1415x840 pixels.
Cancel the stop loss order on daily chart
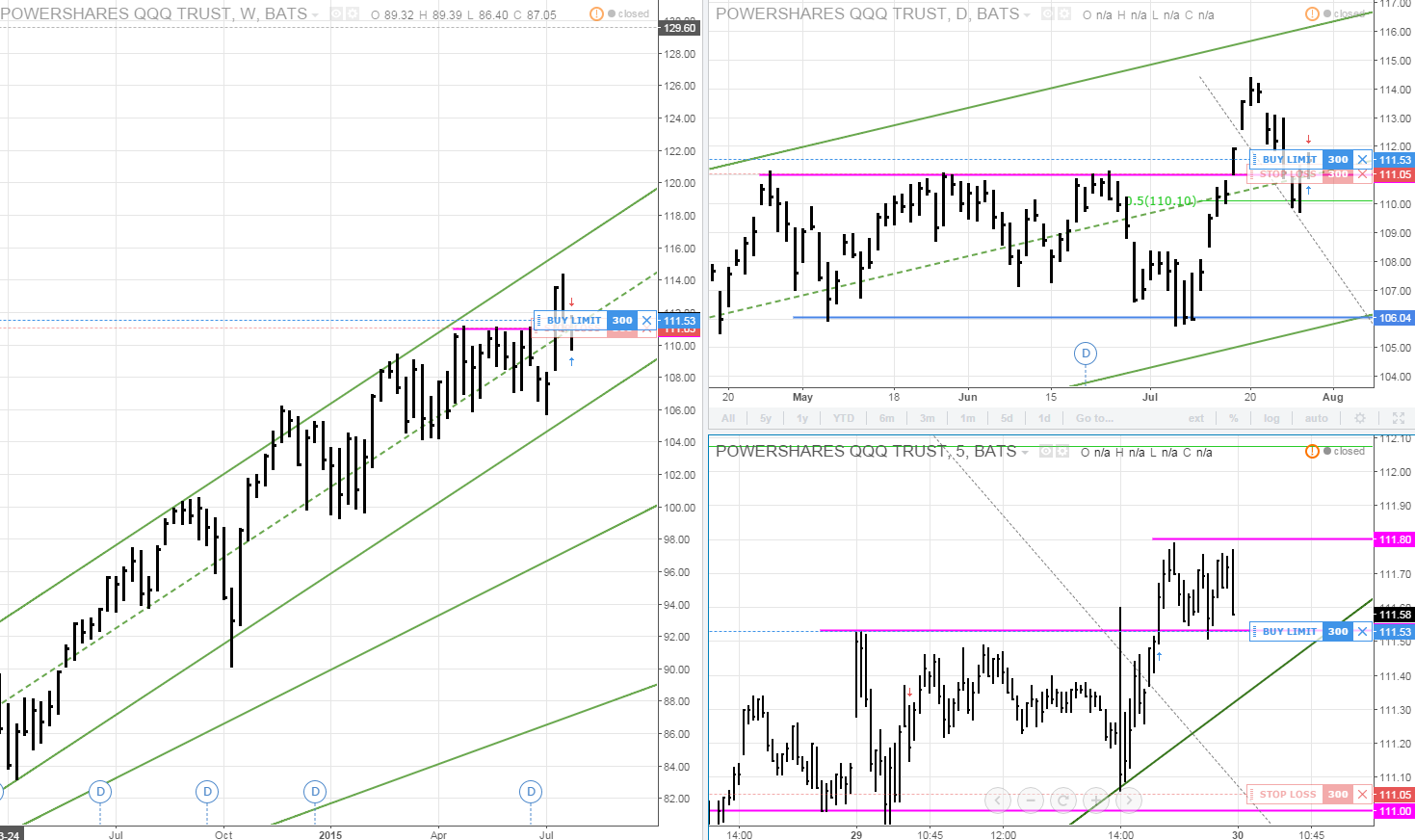(1362, 174)
